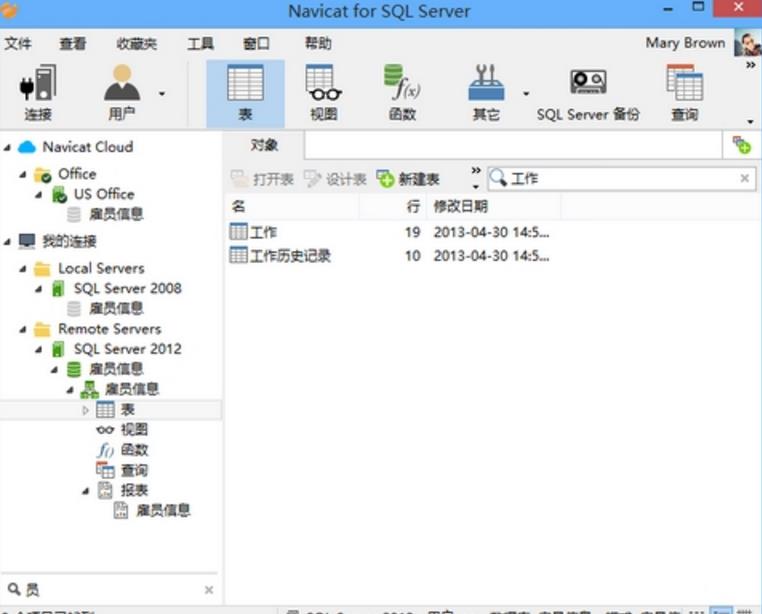Clear the 工作 table filter text
Image resolution: width=762 pixels, height=614 pixels.
pyautogui.click(x=744, y=178)
